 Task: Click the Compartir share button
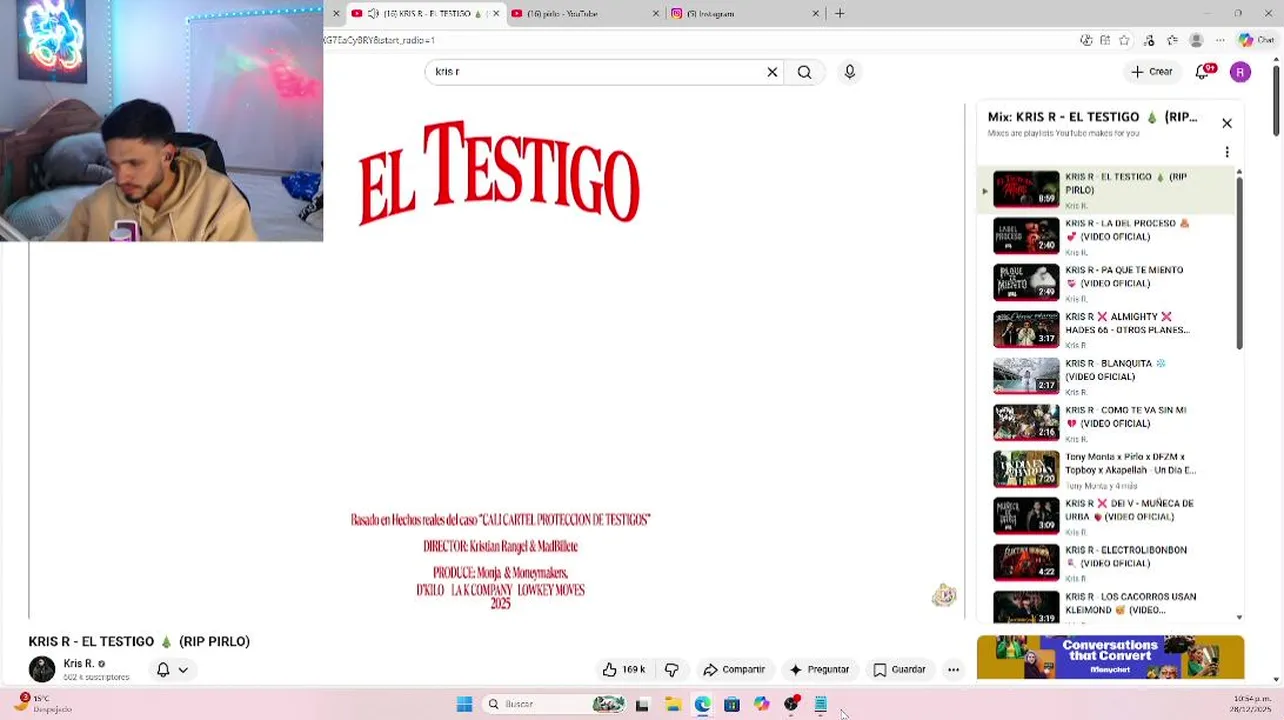coord(734,670)
